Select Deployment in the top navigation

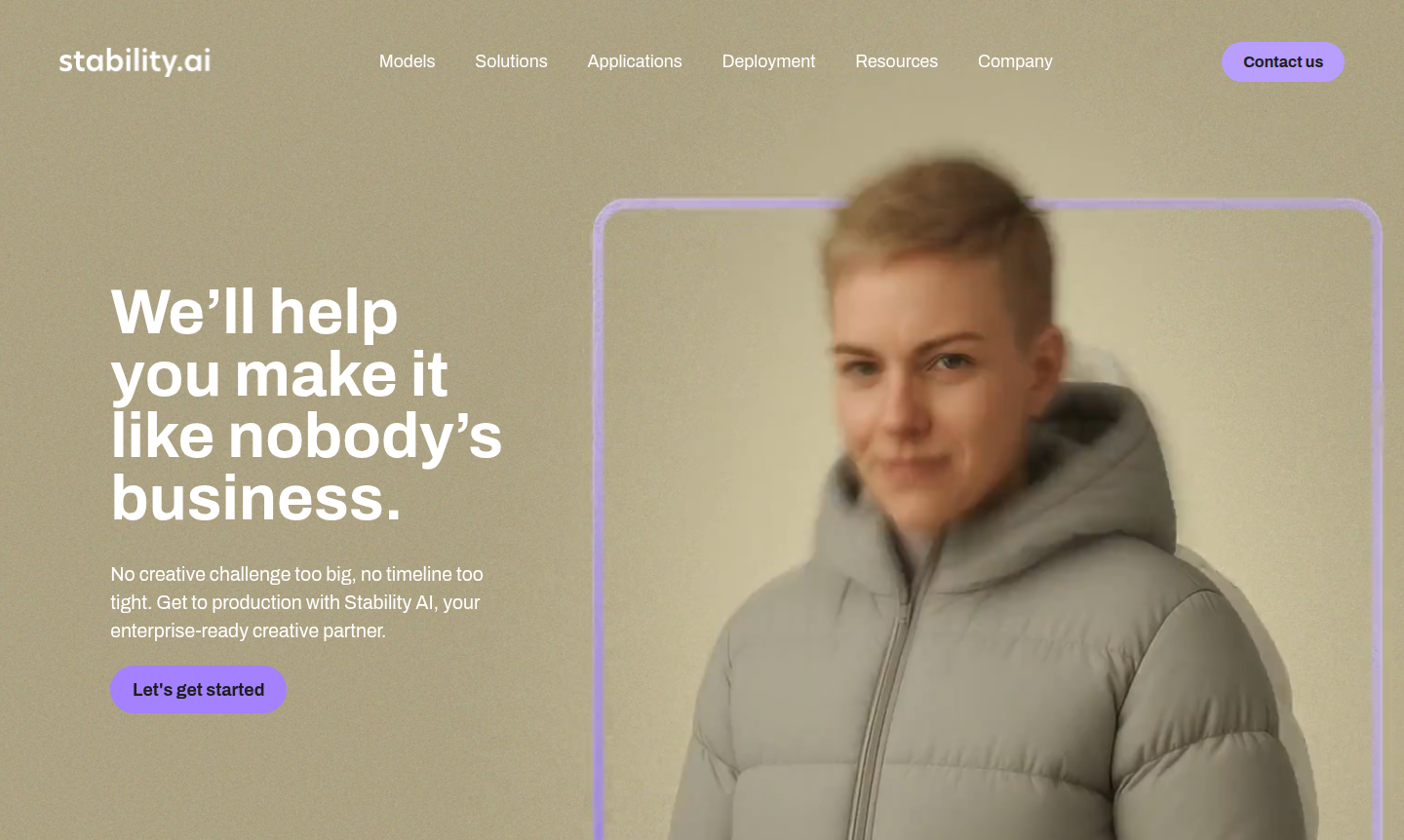tap(768, 61)
